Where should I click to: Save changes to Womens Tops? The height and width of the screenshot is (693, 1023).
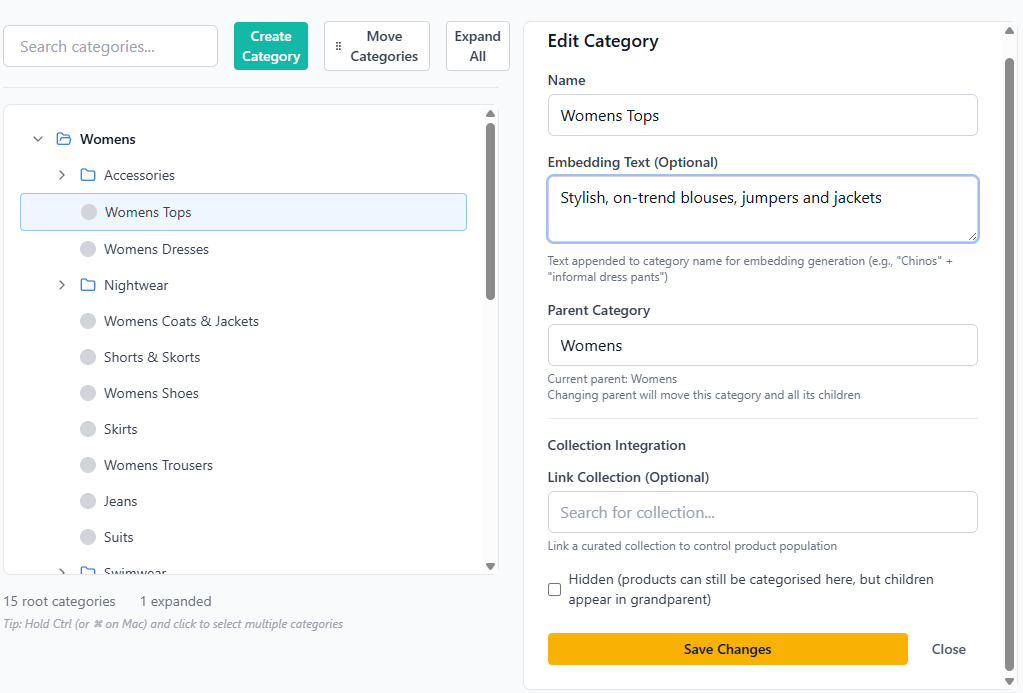click(727, 649)
